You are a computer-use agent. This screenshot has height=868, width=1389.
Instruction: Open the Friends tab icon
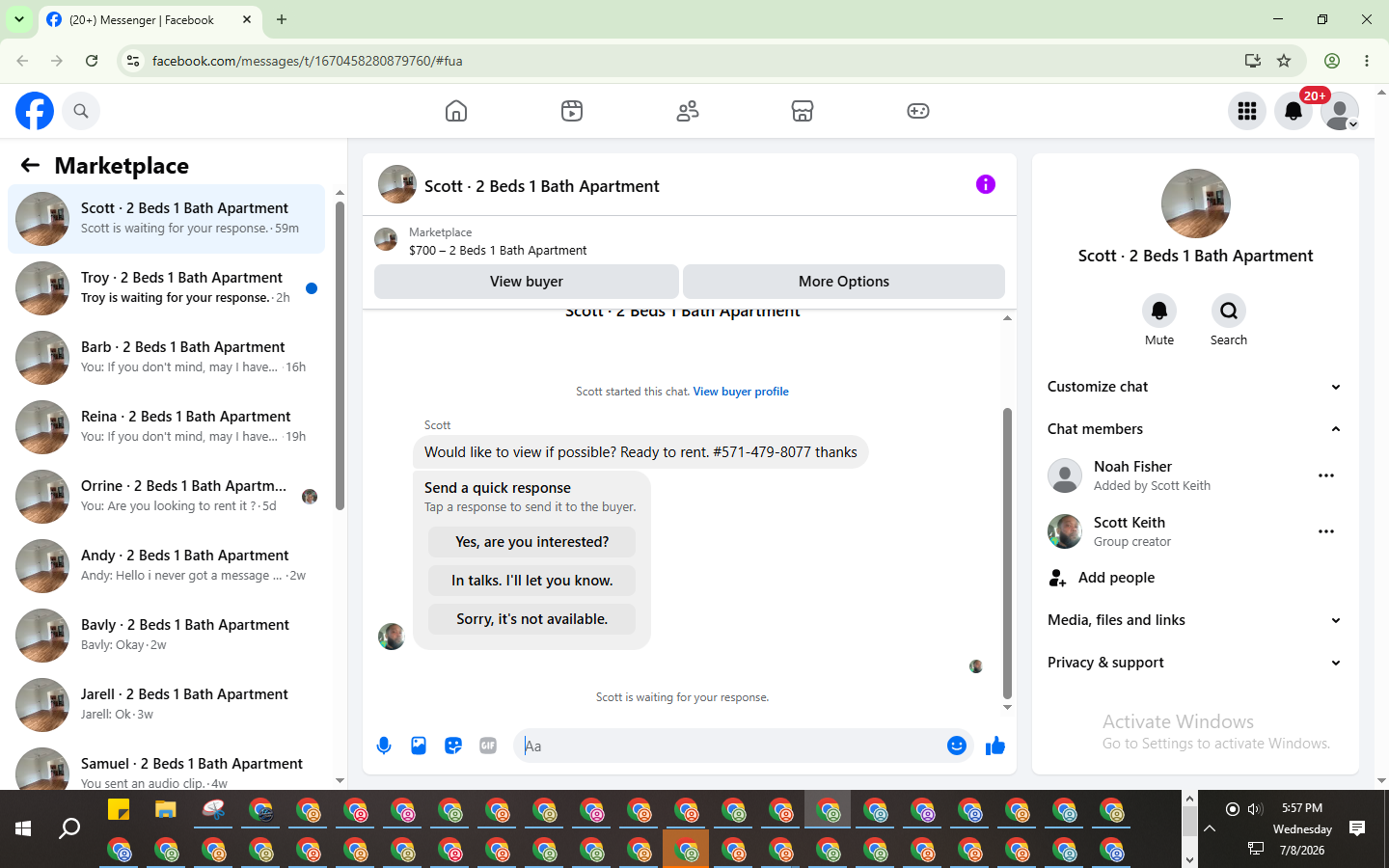[x=688, y=111]
